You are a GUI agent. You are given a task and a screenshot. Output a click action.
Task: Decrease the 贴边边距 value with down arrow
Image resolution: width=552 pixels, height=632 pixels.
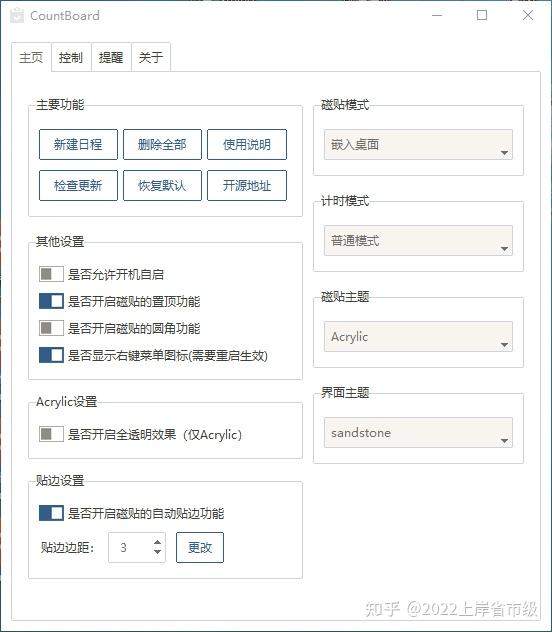tap(158, 552)
